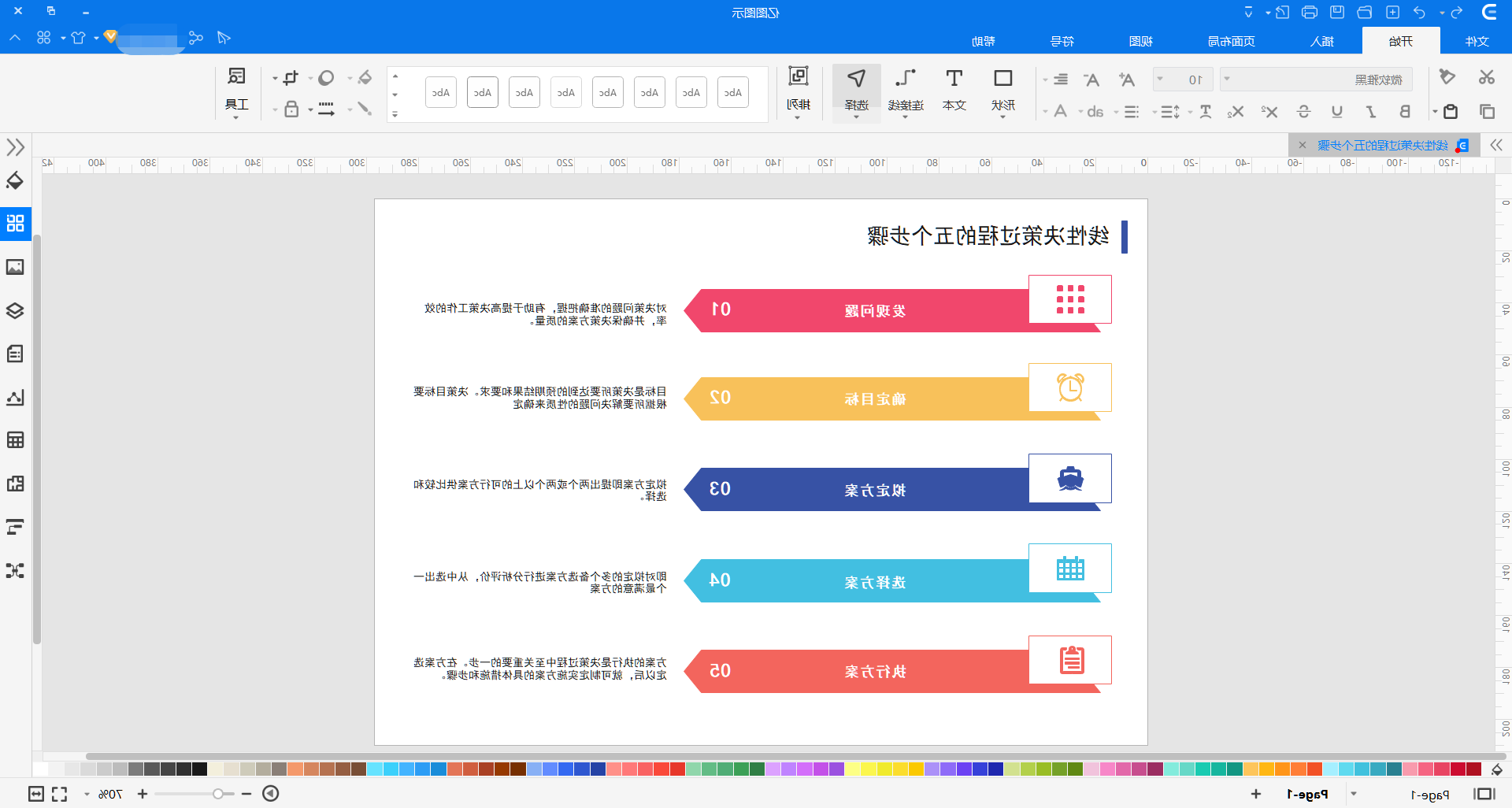Click the zoom slider handle
This screenshot has width=1512, height=808.
(x=218, y=794)
